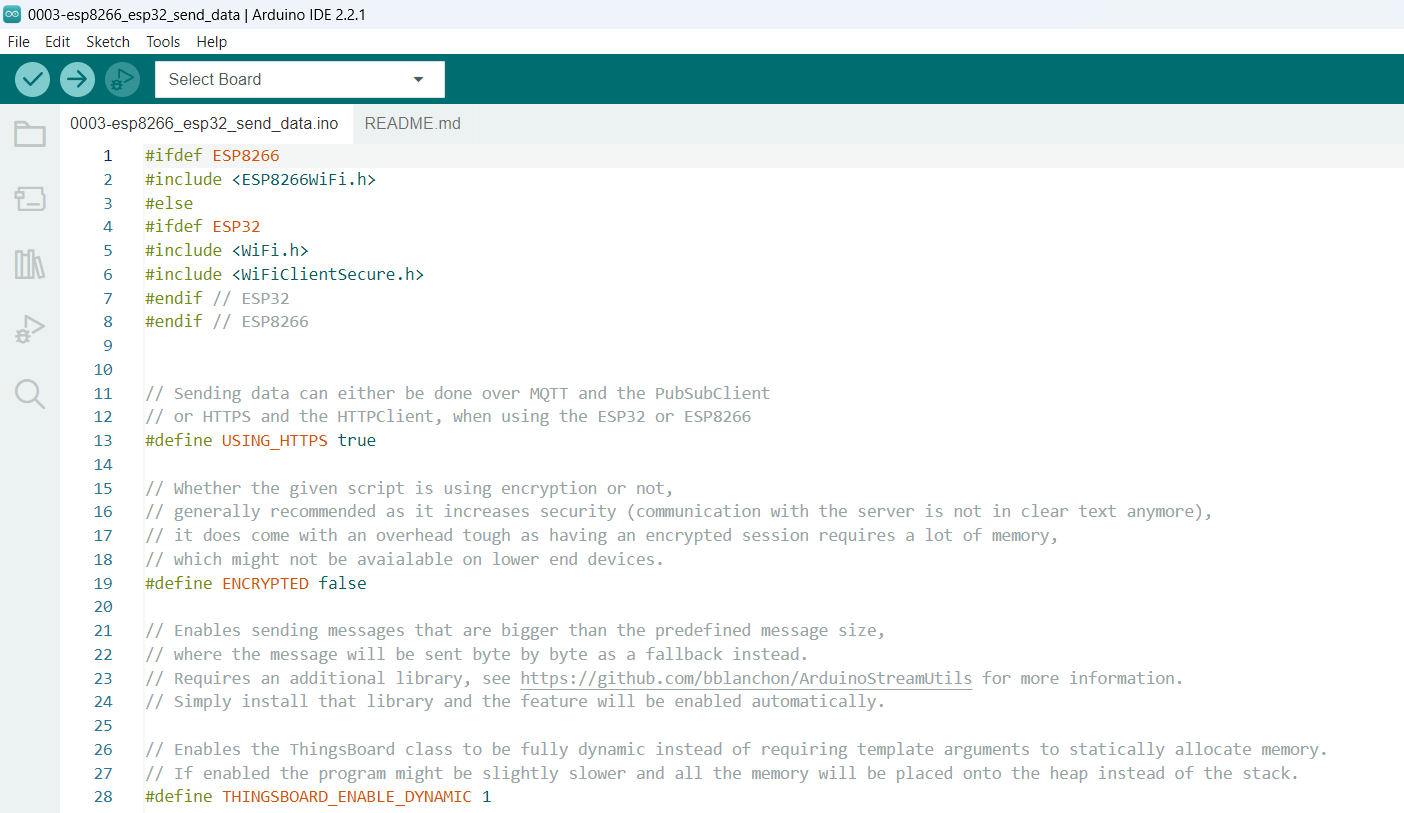Click THINGSBOARD_ENABLE_DYNAMIC on line 28
This screenshot has width=1404, height=813.
(347, 797)
